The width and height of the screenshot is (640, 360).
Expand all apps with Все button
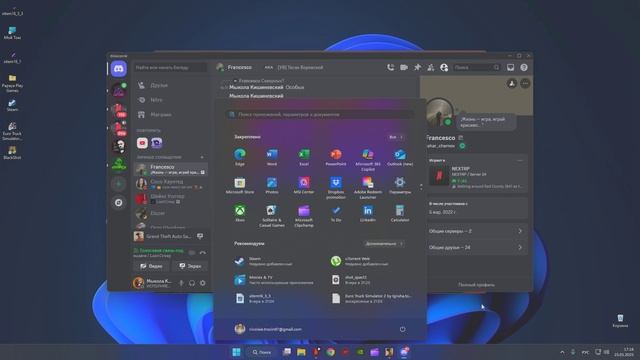point(396,137)
